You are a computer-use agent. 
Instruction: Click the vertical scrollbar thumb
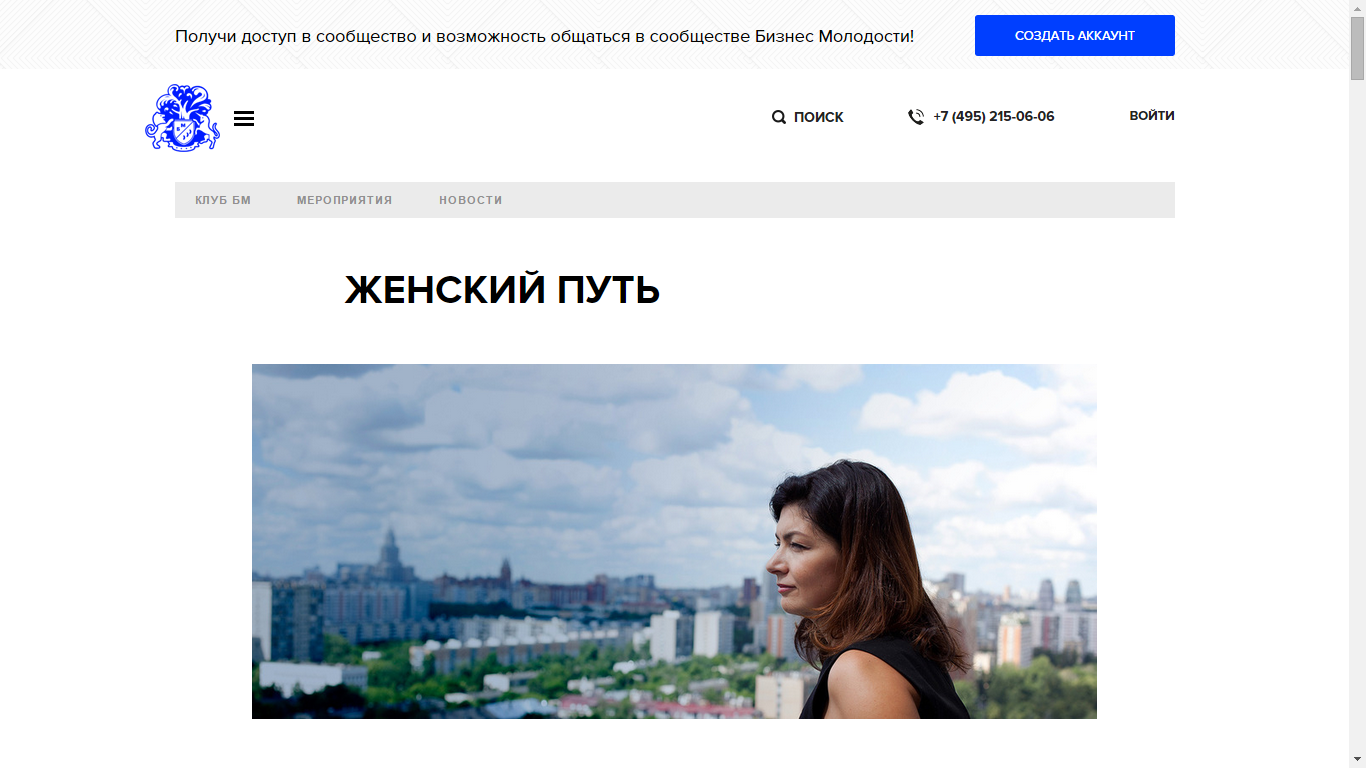click(x=1357, y=48)
